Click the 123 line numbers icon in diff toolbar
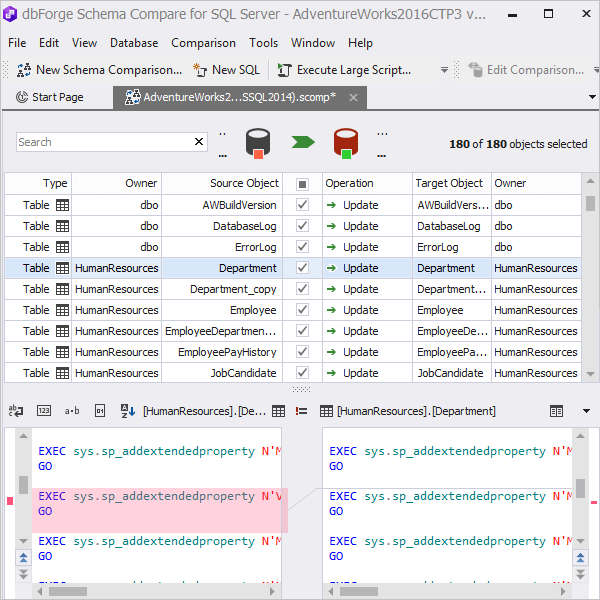This screenshot has height=600, width=600. coord(44,411)
